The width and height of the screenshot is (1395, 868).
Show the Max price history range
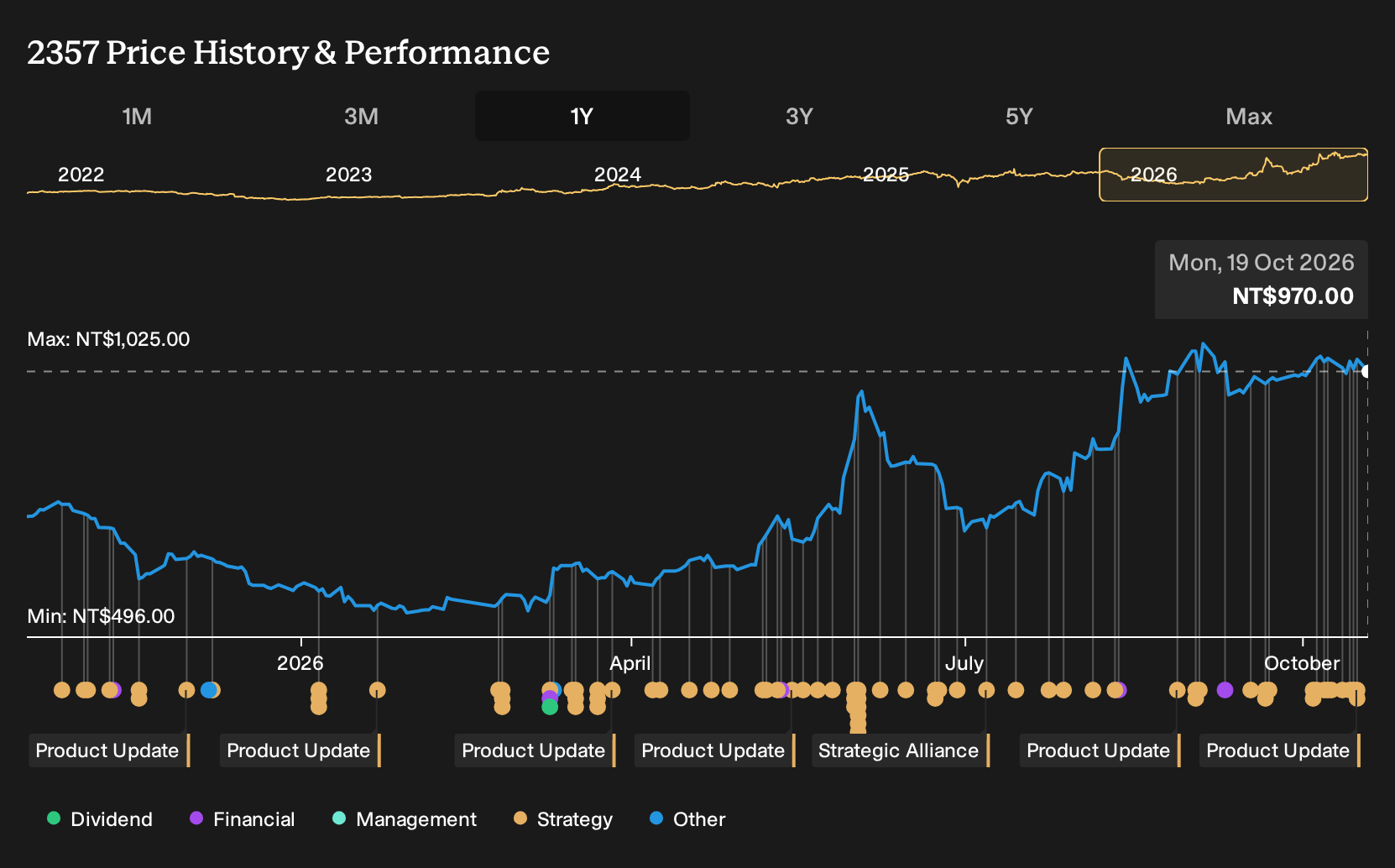pyautogui.click(x=1249, y=116)
